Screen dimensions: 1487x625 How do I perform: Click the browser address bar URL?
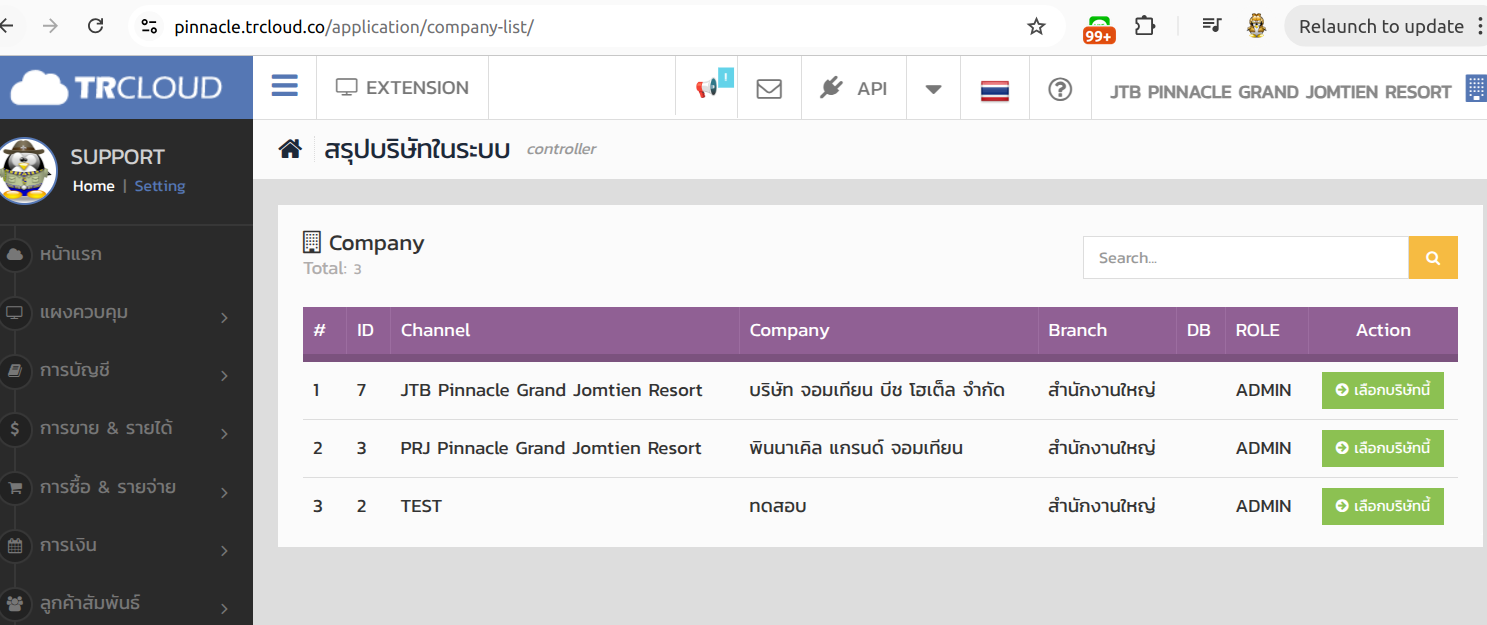pyautogui.click(x=354, y=27)
